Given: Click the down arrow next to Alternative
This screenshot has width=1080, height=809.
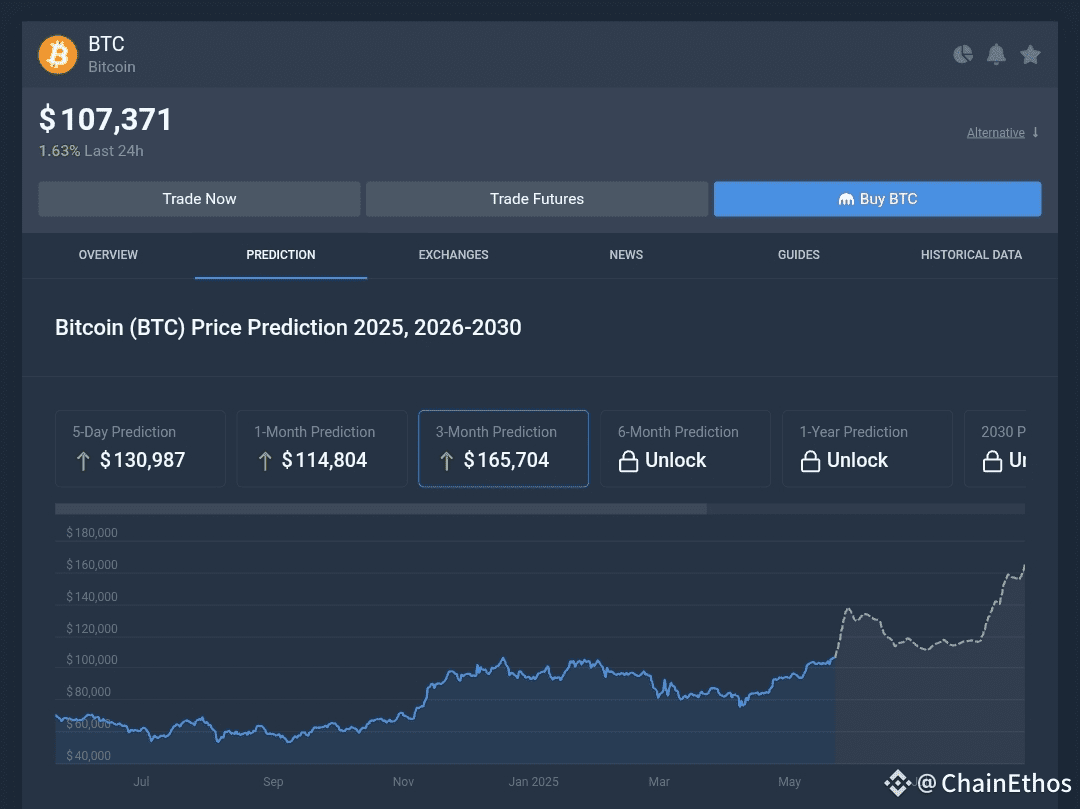Looking at the screenshot, I should (x=1035, y=132).
